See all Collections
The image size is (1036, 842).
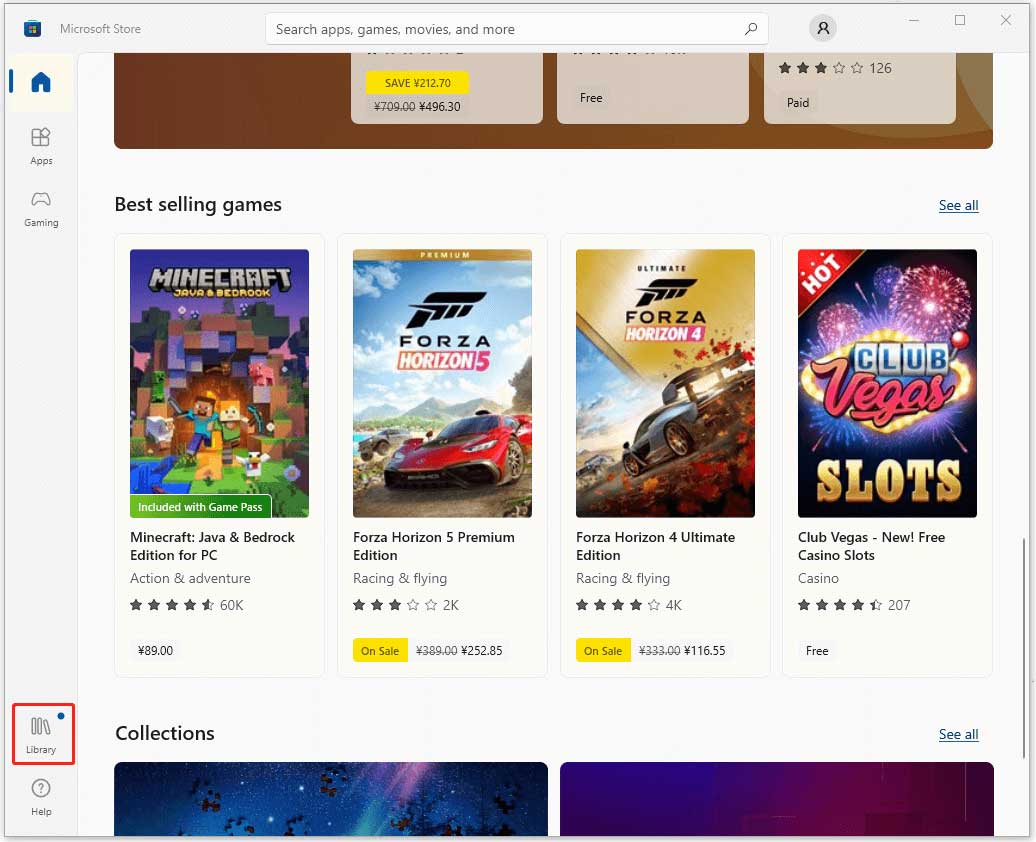tap(958, 734)
